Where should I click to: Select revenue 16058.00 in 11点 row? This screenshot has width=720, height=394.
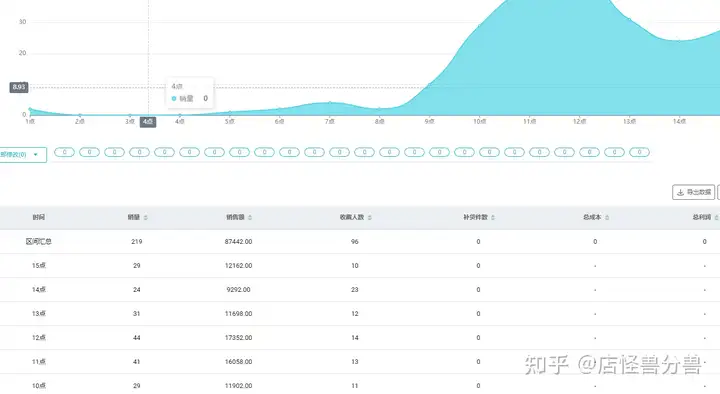click(238, 362)
